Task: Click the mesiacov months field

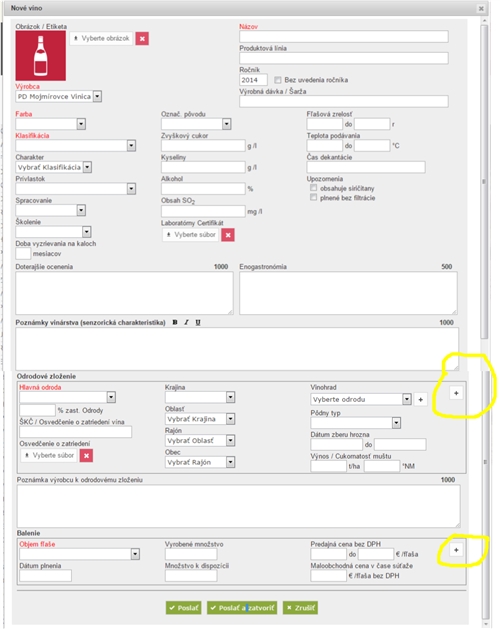Action: pyautogui.click(x=23, y=254)
